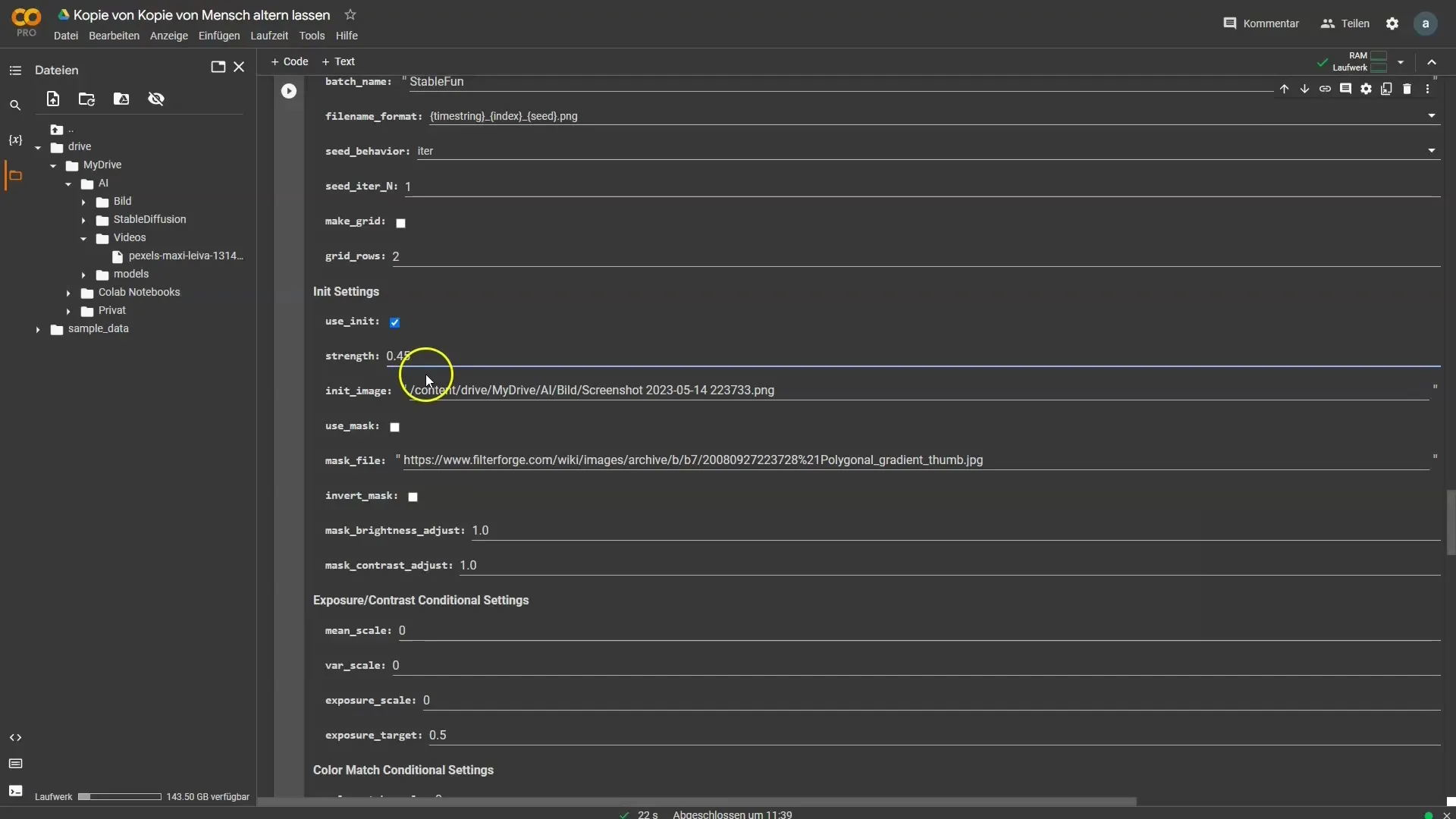Close the Dateien panel
The image size is (1456, 819).
tap(239, 67)
